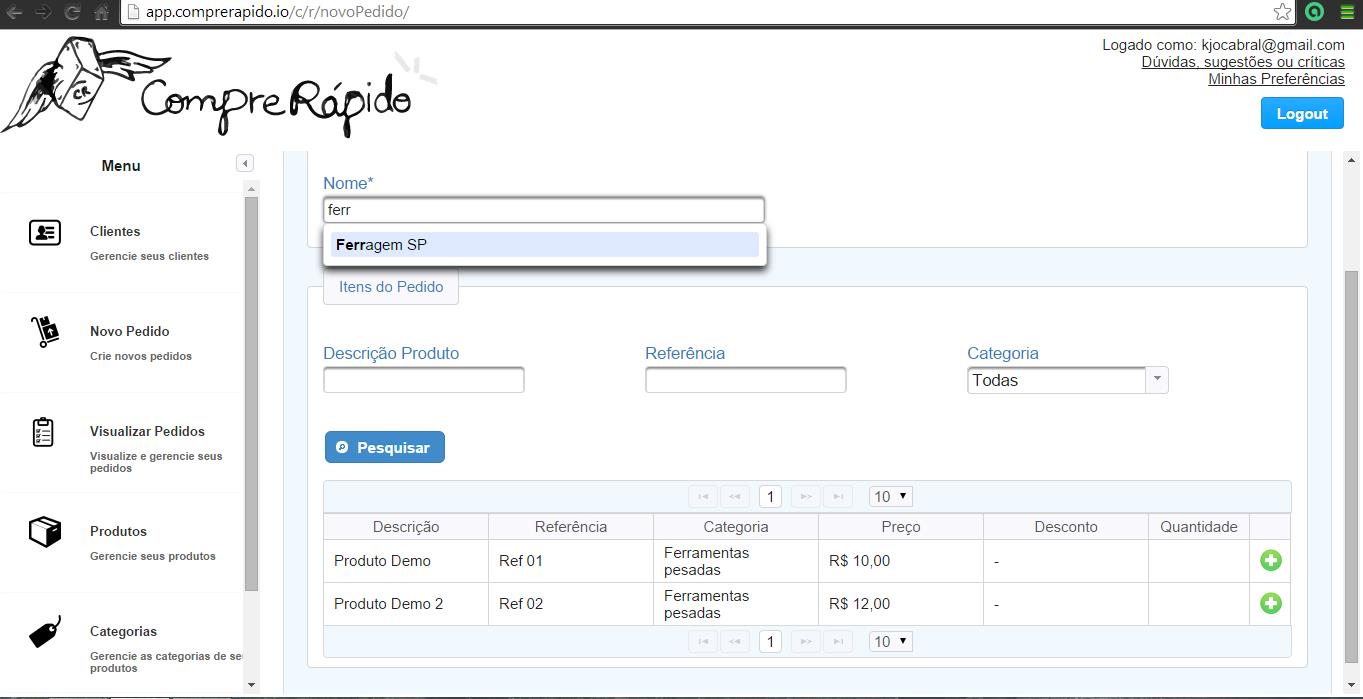This screenshot has width=1363, height=699.
Task: Click the Referência input field
Action: pos(746,380)
